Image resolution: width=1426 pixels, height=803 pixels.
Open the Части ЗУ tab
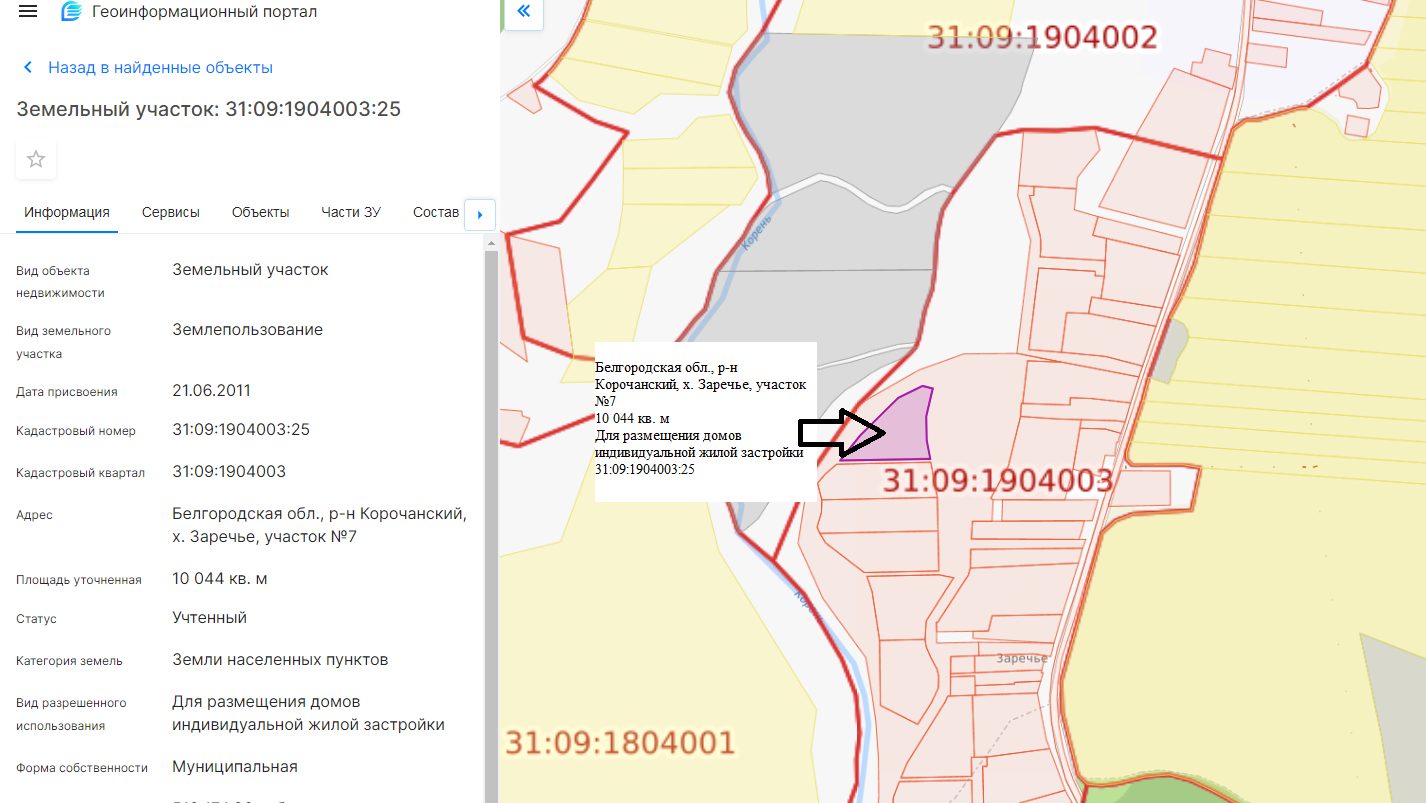(x=351, y=212)
